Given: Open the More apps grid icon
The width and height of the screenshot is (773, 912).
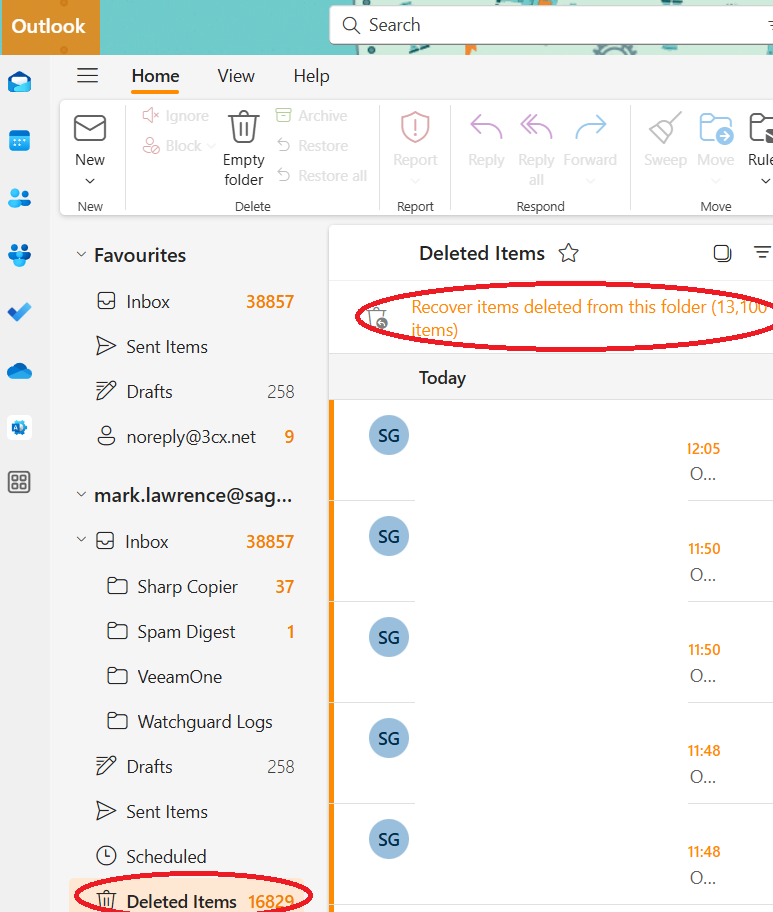Looking at the screenshot, I should [19, 482].
